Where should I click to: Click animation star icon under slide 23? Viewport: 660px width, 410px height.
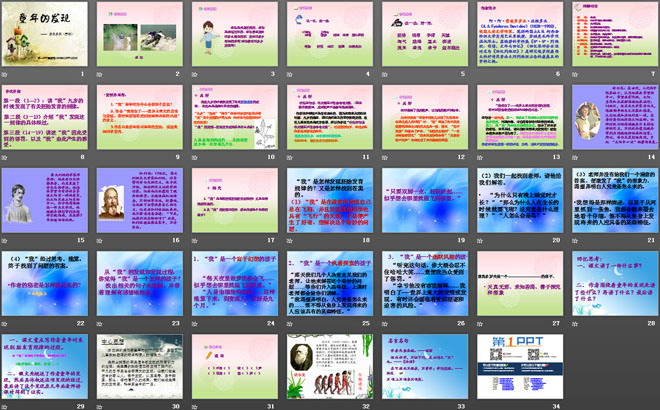[100, 324]
